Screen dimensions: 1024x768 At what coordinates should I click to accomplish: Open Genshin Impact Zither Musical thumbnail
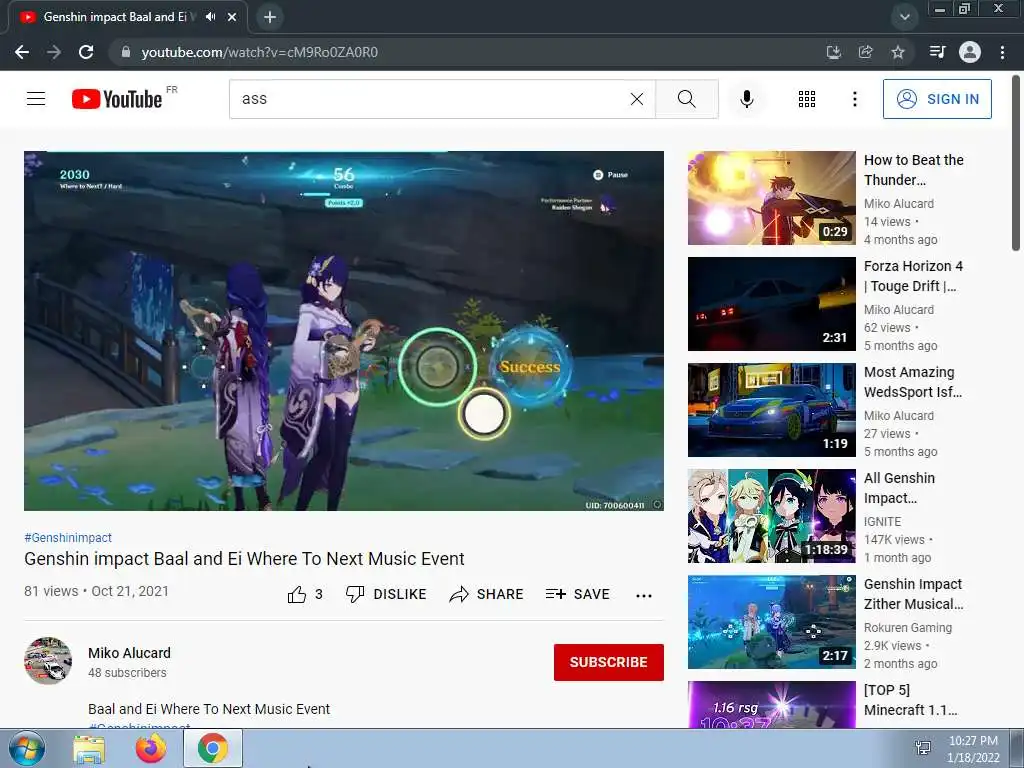click(771, 622)
